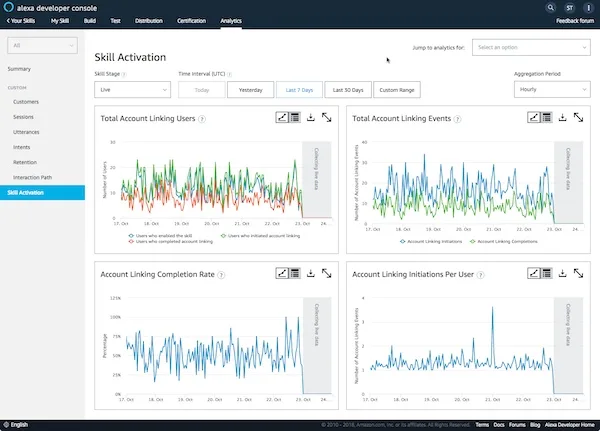600x431 pixels.
Task: Open 'Jump to analytics for' select dropdown
Action: 531,47
